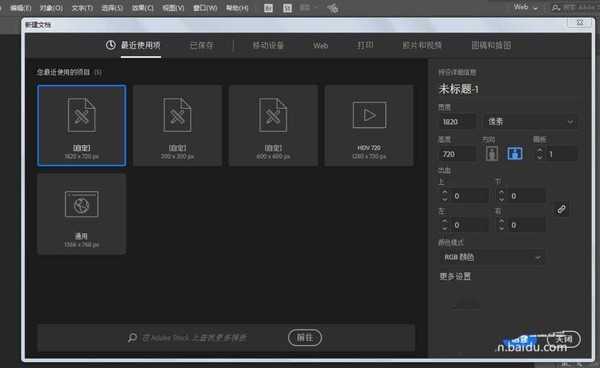Toggle the bleed link chain icon
This screenshot has width=600, height=368.
point(561,209)
